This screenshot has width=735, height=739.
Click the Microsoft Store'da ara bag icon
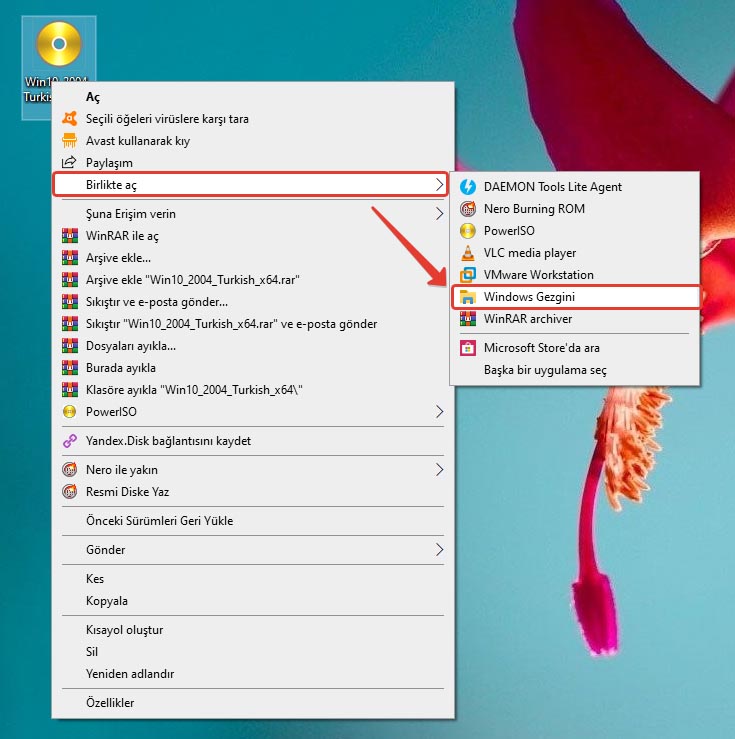(x=467, y=348)
